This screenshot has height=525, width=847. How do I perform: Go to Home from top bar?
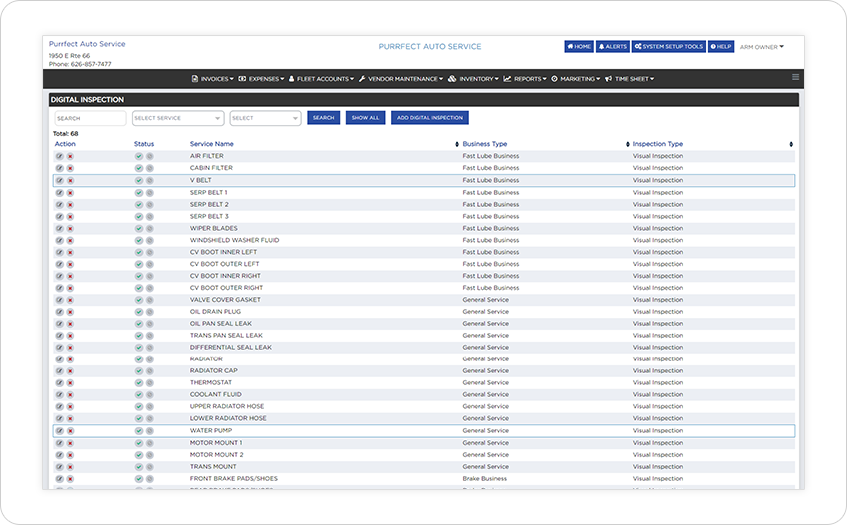579,46
